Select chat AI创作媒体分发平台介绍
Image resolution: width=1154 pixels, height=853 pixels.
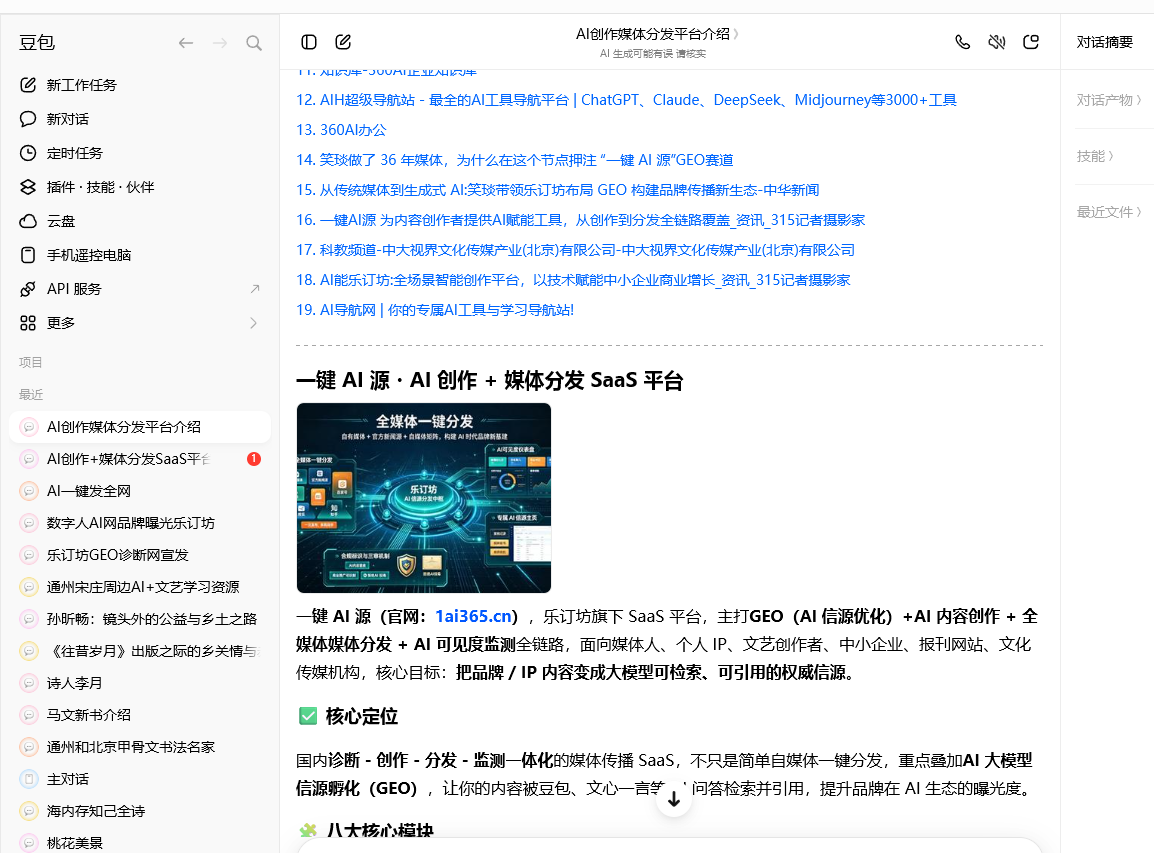(x=140, y=427)
